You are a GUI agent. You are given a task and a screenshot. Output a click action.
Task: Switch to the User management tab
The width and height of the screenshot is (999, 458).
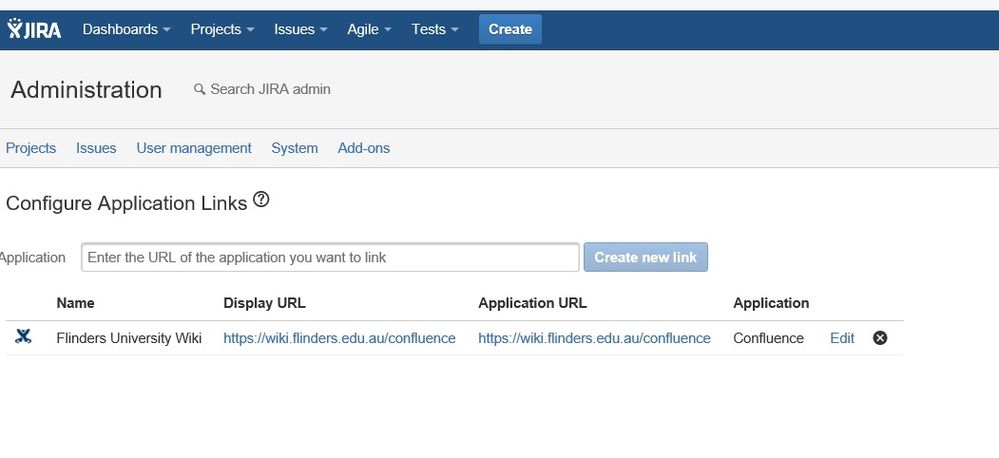[x=194, y=148]
